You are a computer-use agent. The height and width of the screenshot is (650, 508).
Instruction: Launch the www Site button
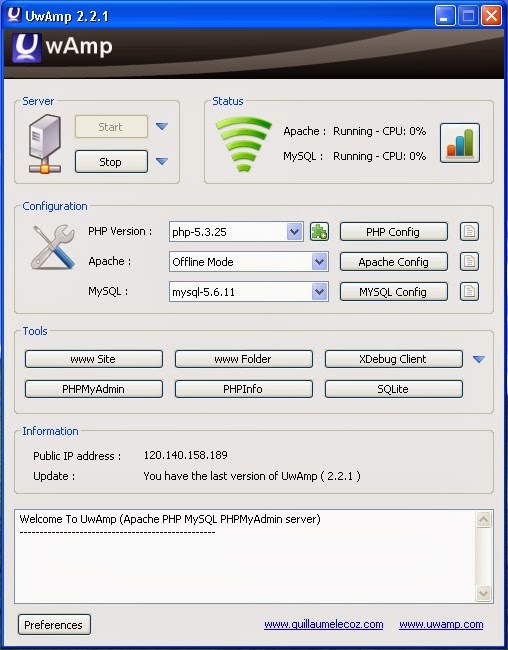[x=94, y=359]
